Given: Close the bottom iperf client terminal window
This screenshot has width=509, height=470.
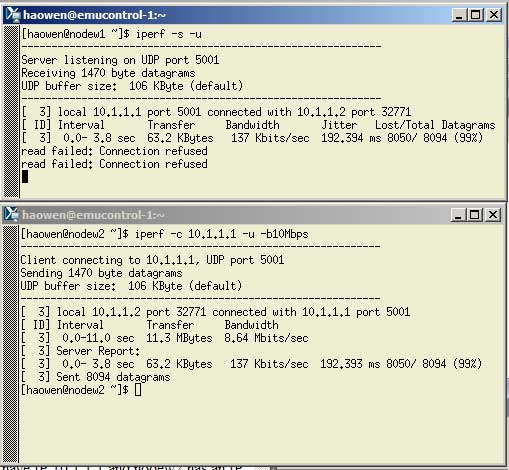Looking at the screenshot, I should 492,215.
